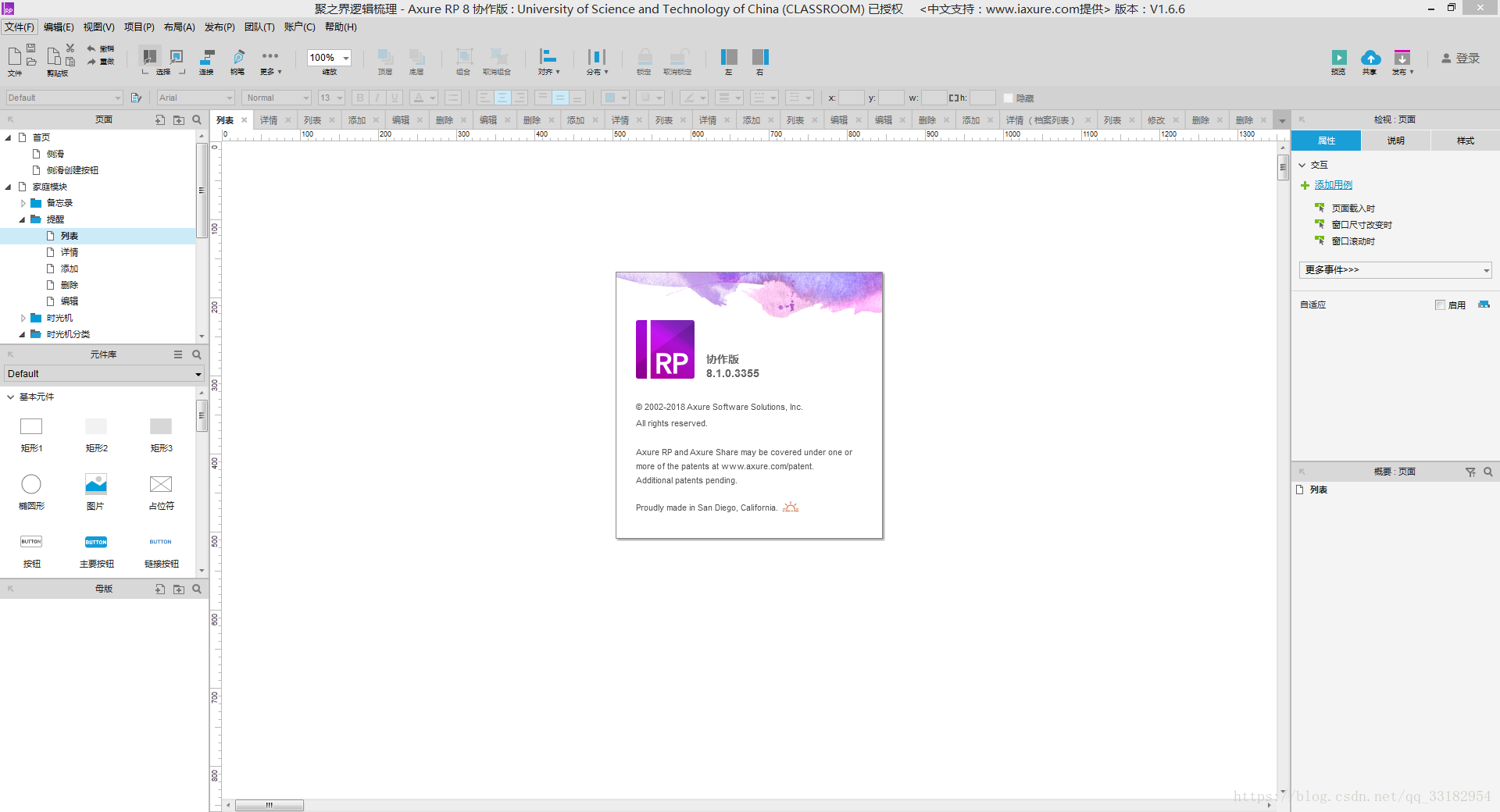Open the 更多事件 dropdown
Image resolution: width=1500 pixels, height=812 pixels.
point(1395,270)
